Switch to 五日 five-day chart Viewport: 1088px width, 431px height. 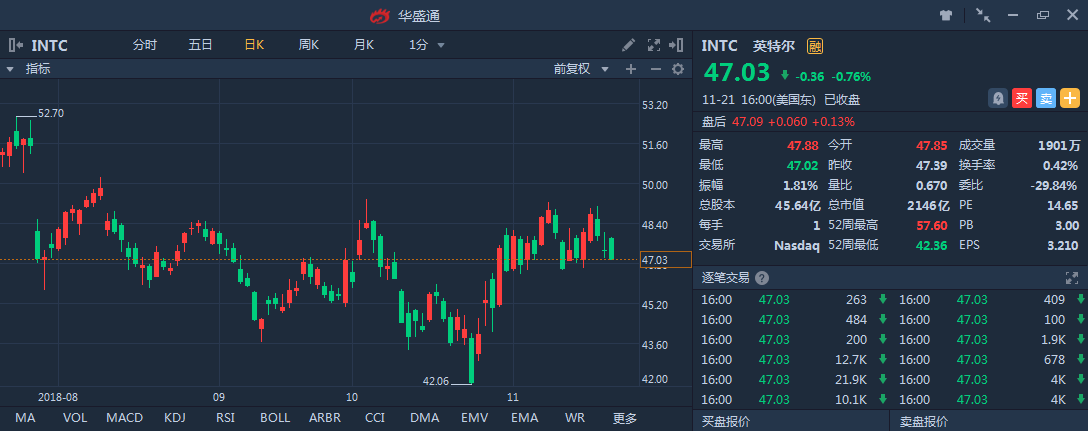click(x=201, y=45)
